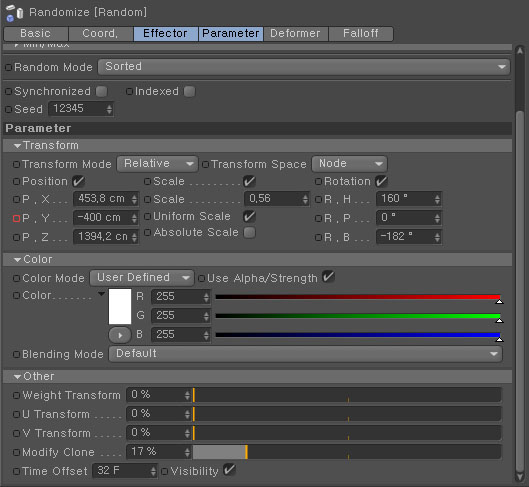Click the scrollbar down arrow at bottom right

520,477
